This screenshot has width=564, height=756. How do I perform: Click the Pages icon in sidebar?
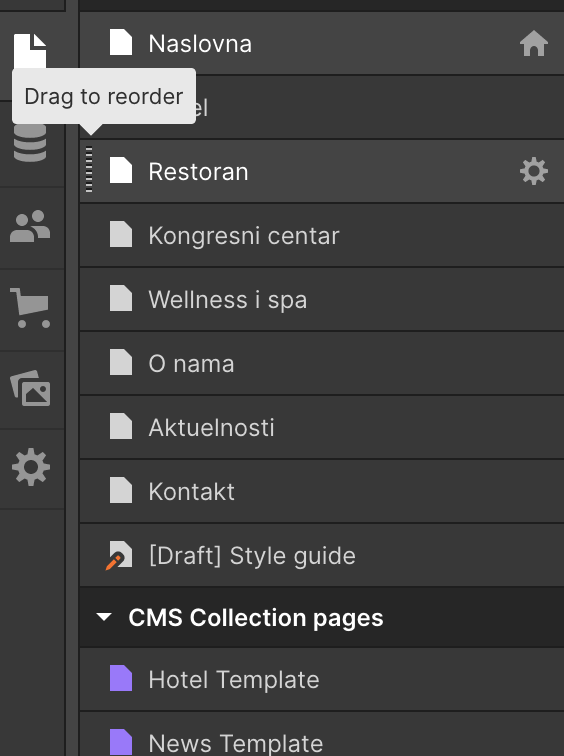30,51
